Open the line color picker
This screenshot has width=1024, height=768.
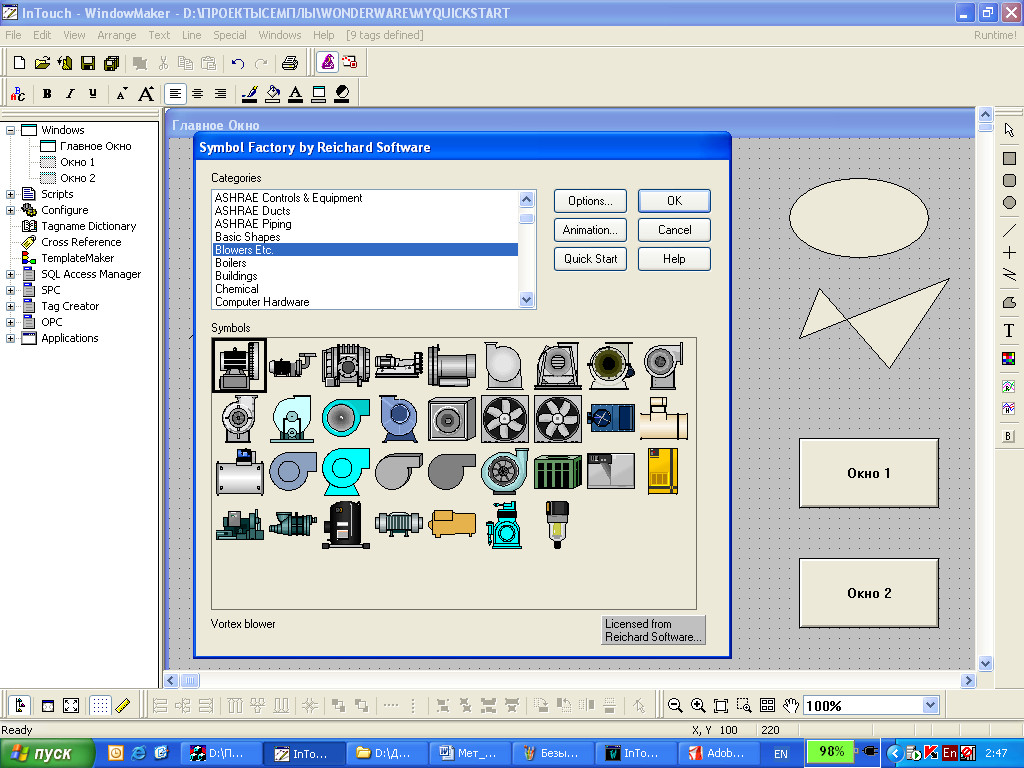coord(249,93)
